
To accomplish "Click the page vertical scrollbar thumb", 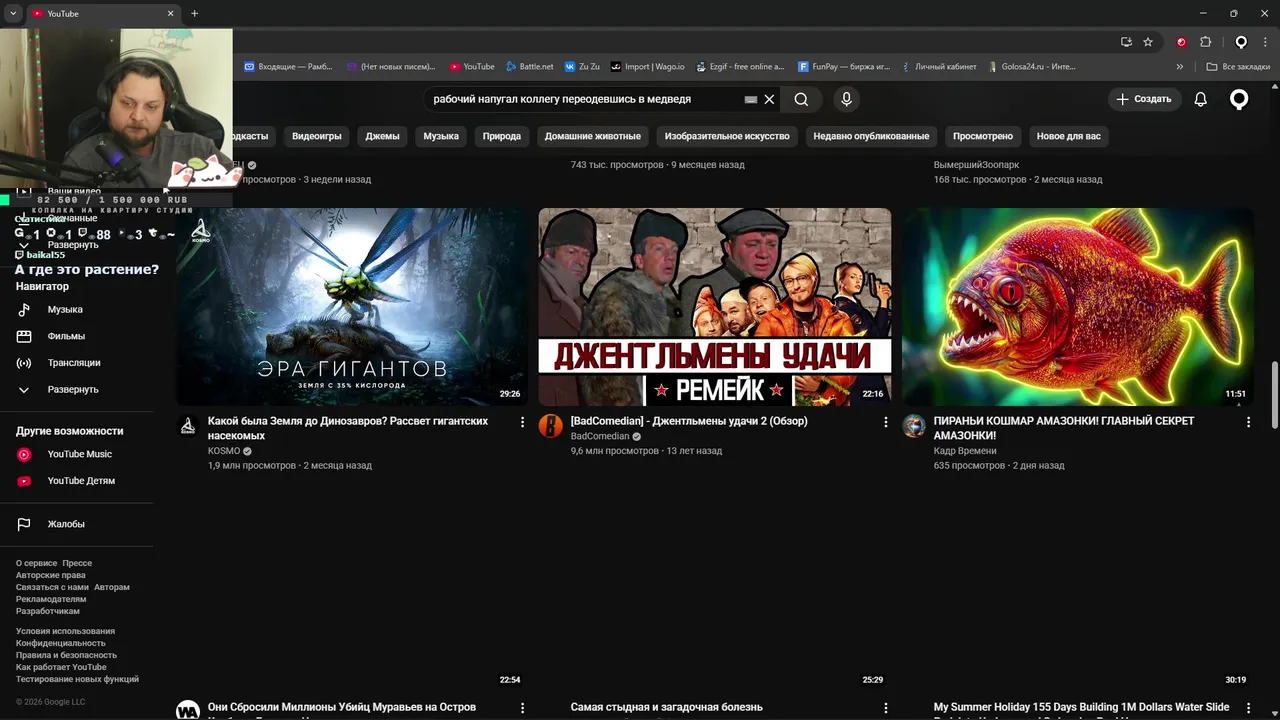I will (1274, 393).
